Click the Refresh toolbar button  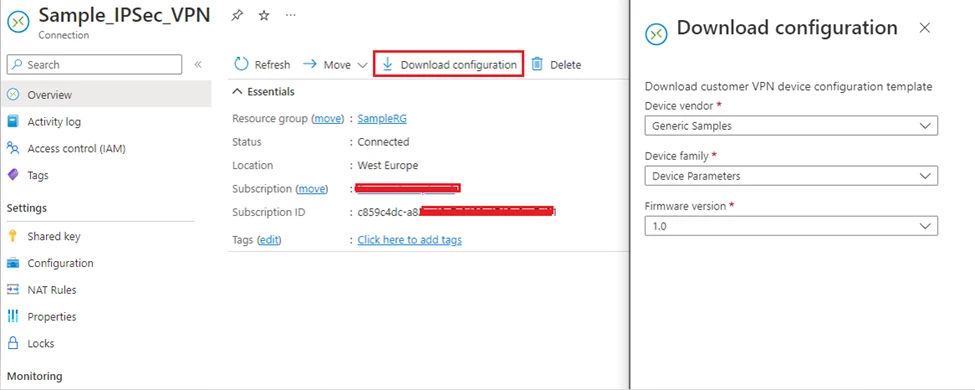click(x=262, y=65)
